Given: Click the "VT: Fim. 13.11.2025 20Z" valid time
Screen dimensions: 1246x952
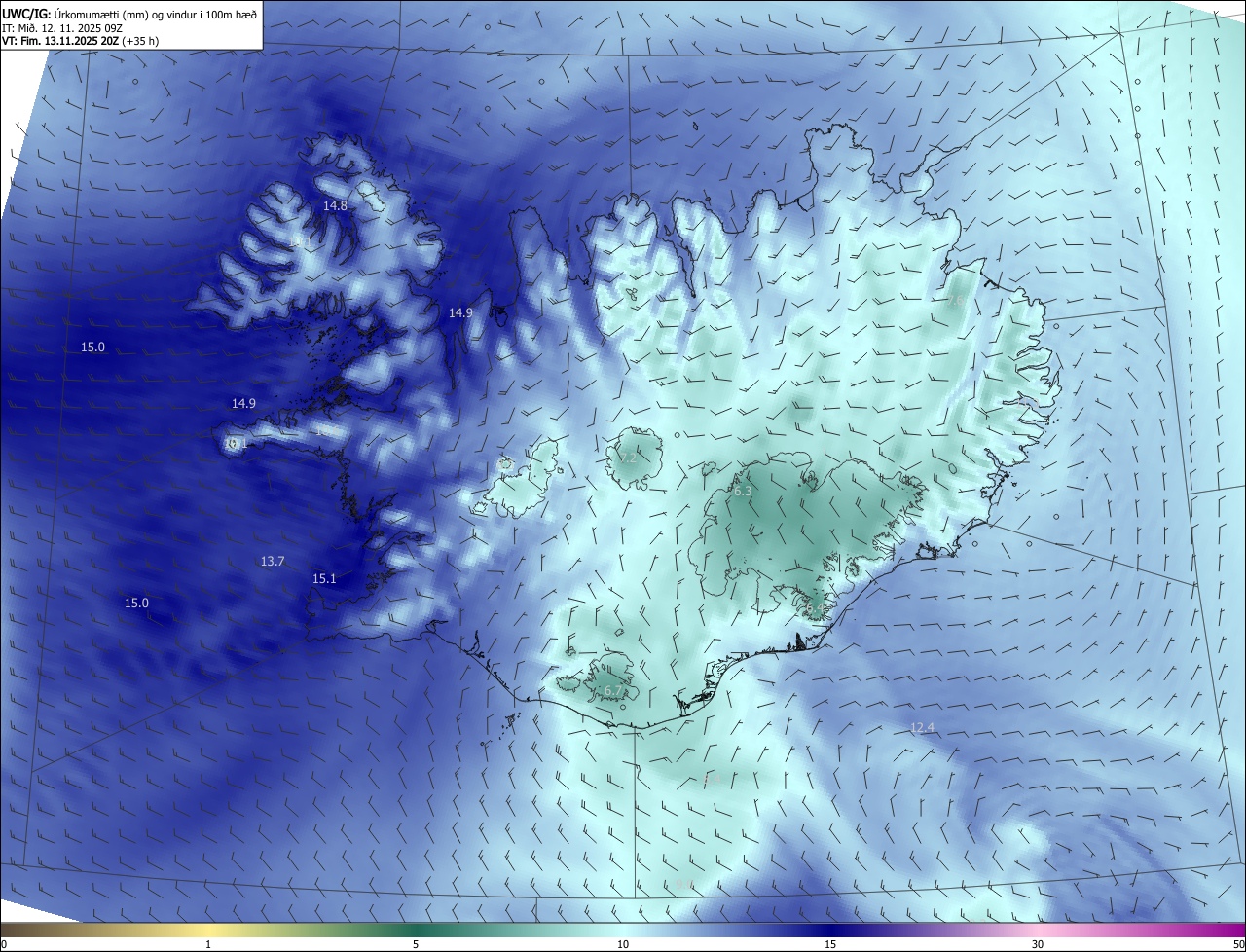Looking at the screenshot, I should click(61, 41).
